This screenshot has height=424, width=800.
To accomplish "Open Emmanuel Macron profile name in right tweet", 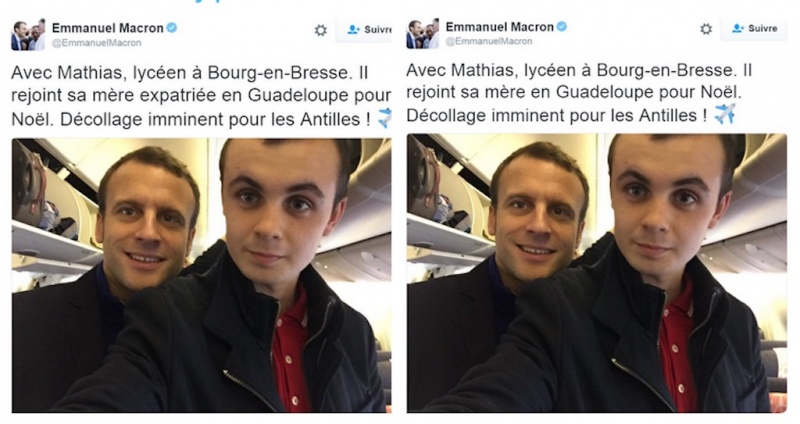I will pyautogui.click(x=499, y=27).
